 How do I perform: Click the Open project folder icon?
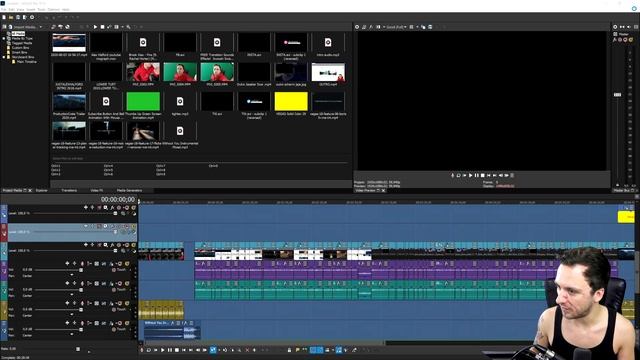tap(11, 17)
